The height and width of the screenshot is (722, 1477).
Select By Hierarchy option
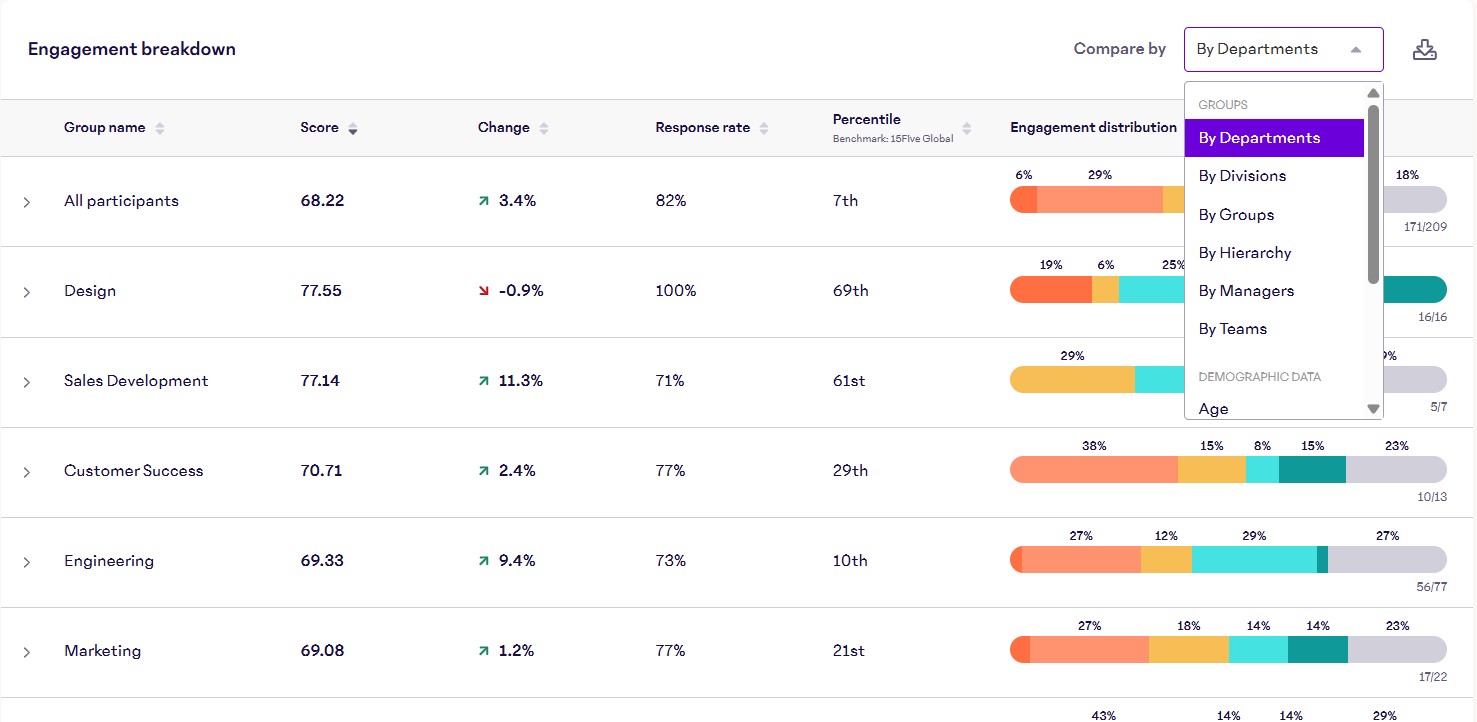coord(1245,253)
